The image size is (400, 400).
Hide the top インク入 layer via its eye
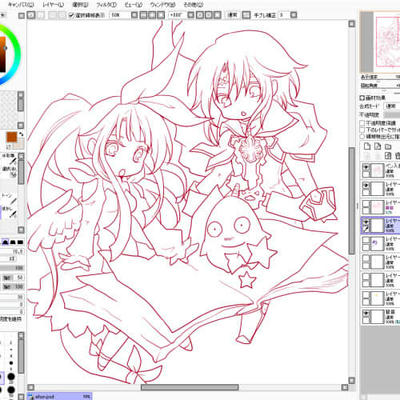coord(366,167)
